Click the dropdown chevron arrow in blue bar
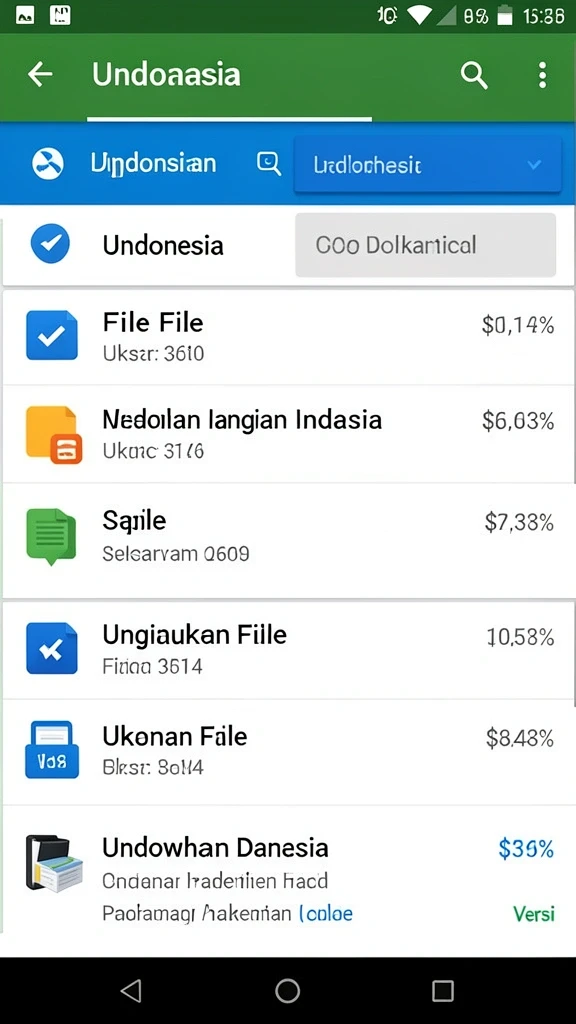 pos(534,165)
